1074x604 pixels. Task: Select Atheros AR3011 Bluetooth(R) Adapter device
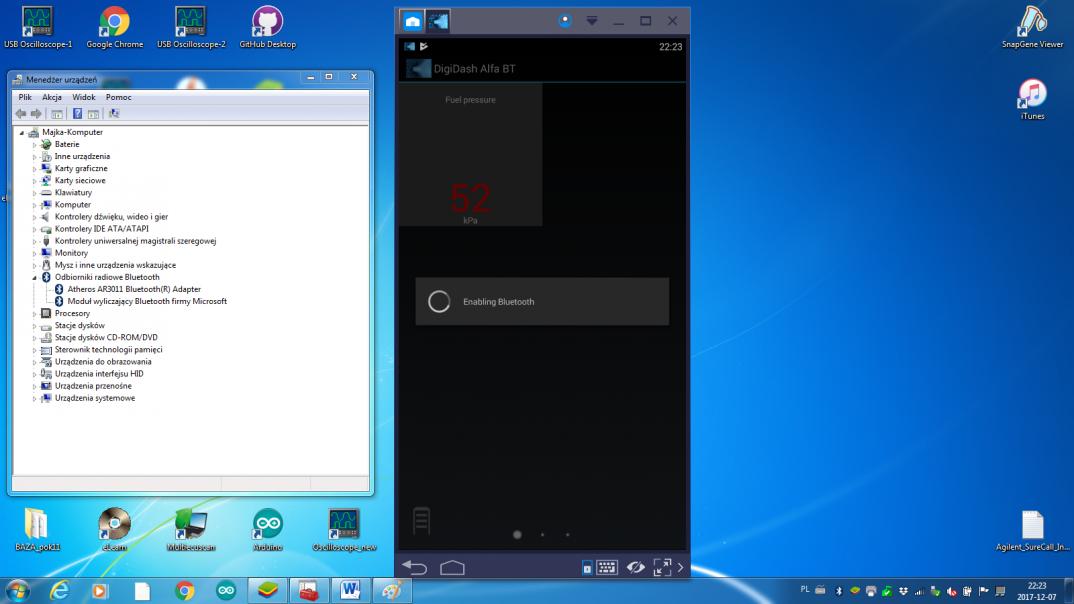134,289
